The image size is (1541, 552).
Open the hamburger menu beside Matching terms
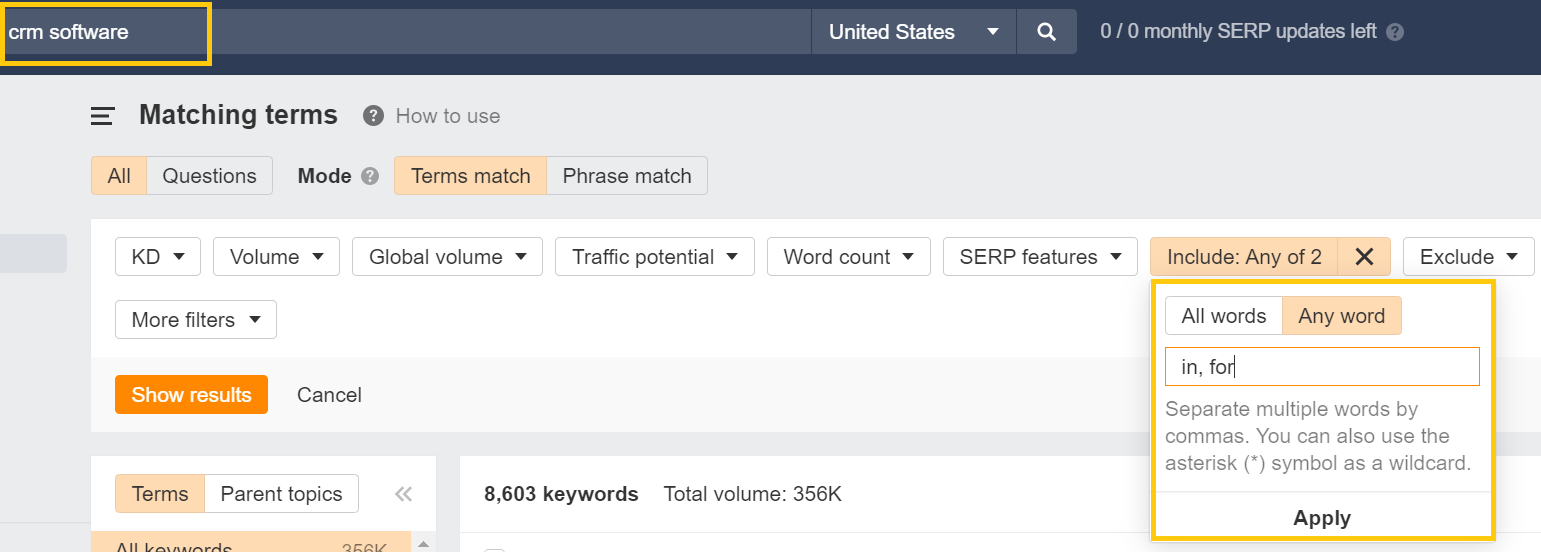coord(103,116)
